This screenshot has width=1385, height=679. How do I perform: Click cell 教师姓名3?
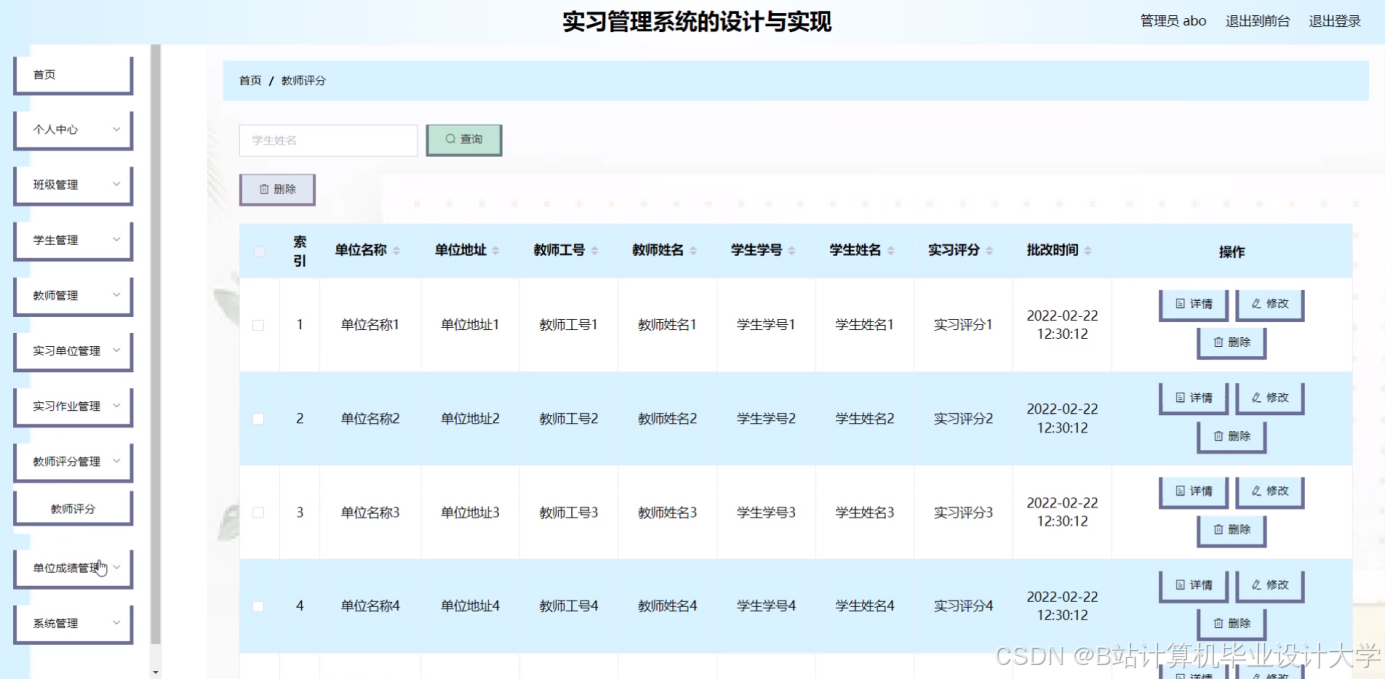pos(667,513)
